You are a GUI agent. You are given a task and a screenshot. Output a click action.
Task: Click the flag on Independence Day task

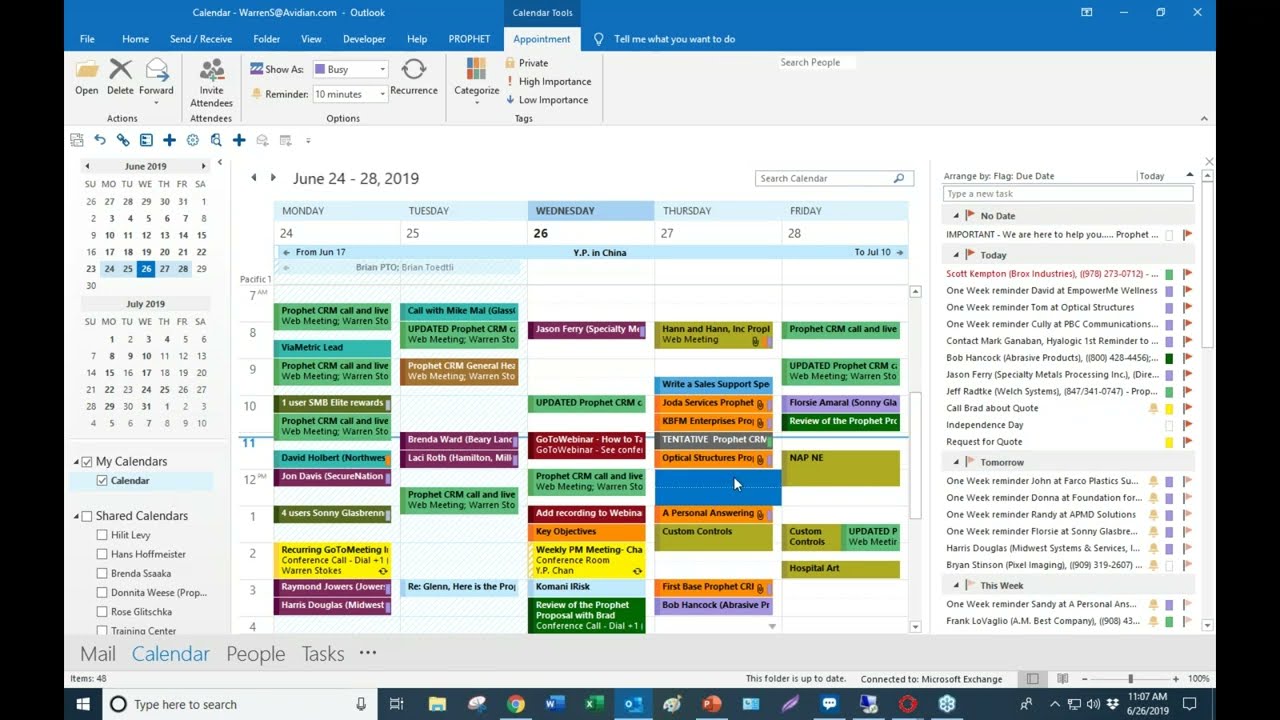1187,425
